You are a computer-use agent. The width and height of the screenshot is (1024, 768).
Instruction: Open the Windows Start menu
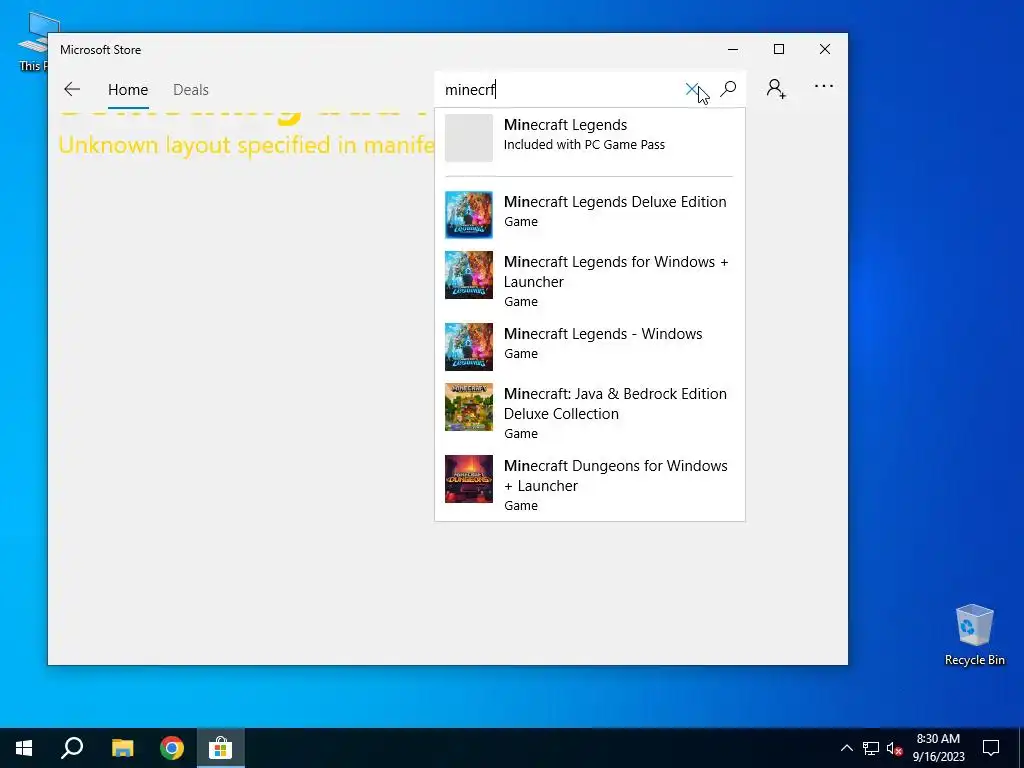click(24, 748)
